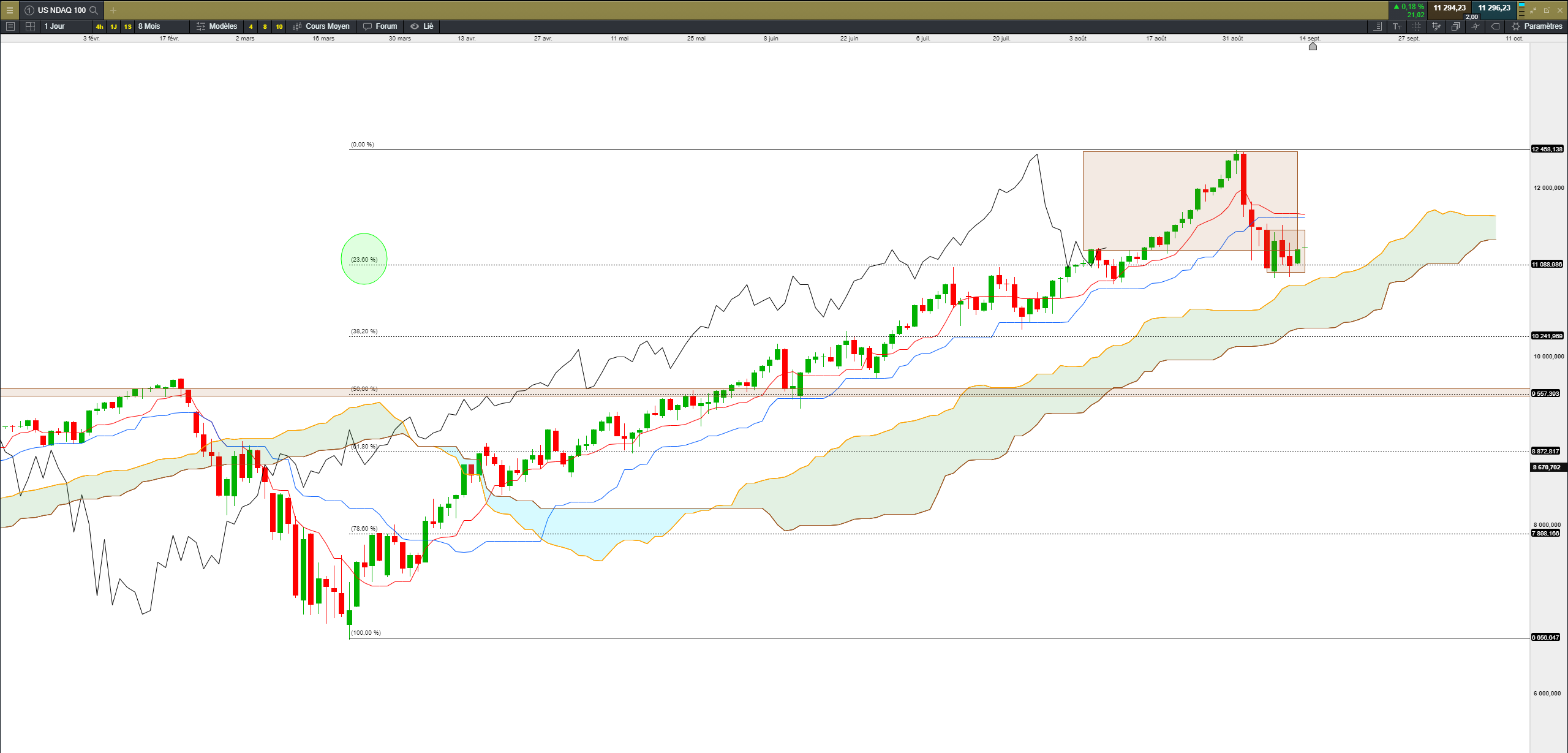Click the instrument search magnifier icon
This screenshot has width=1568, height=753.
point(94,10)
